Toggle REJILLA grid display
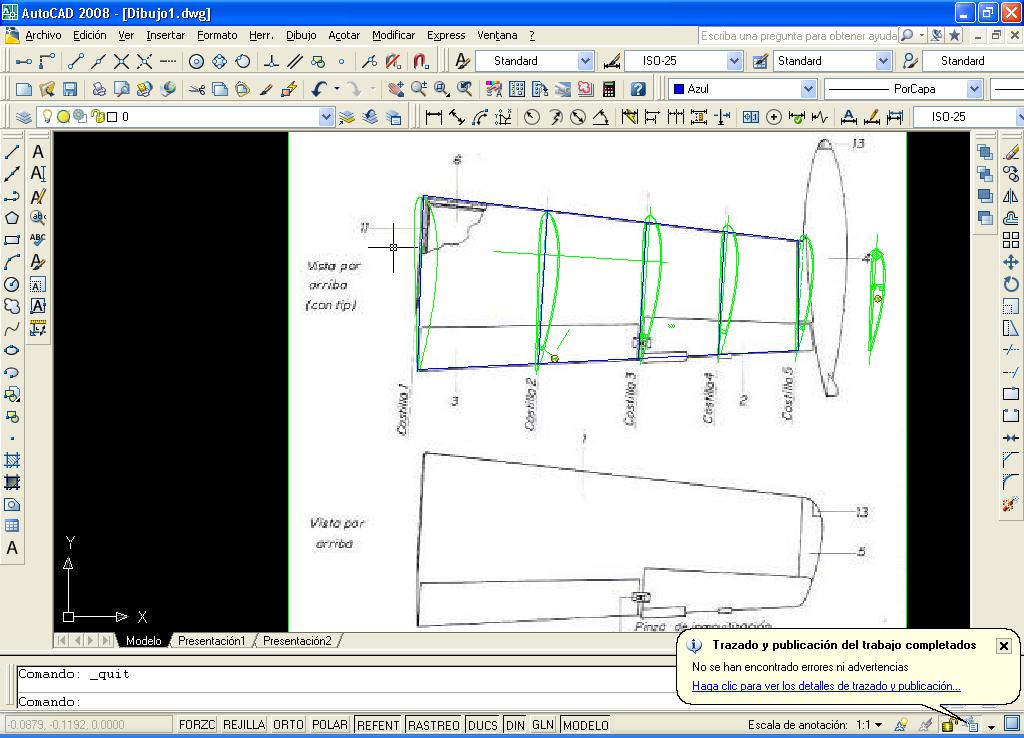1024x738 pixels. pyautogui.click(x=244, y=725)
